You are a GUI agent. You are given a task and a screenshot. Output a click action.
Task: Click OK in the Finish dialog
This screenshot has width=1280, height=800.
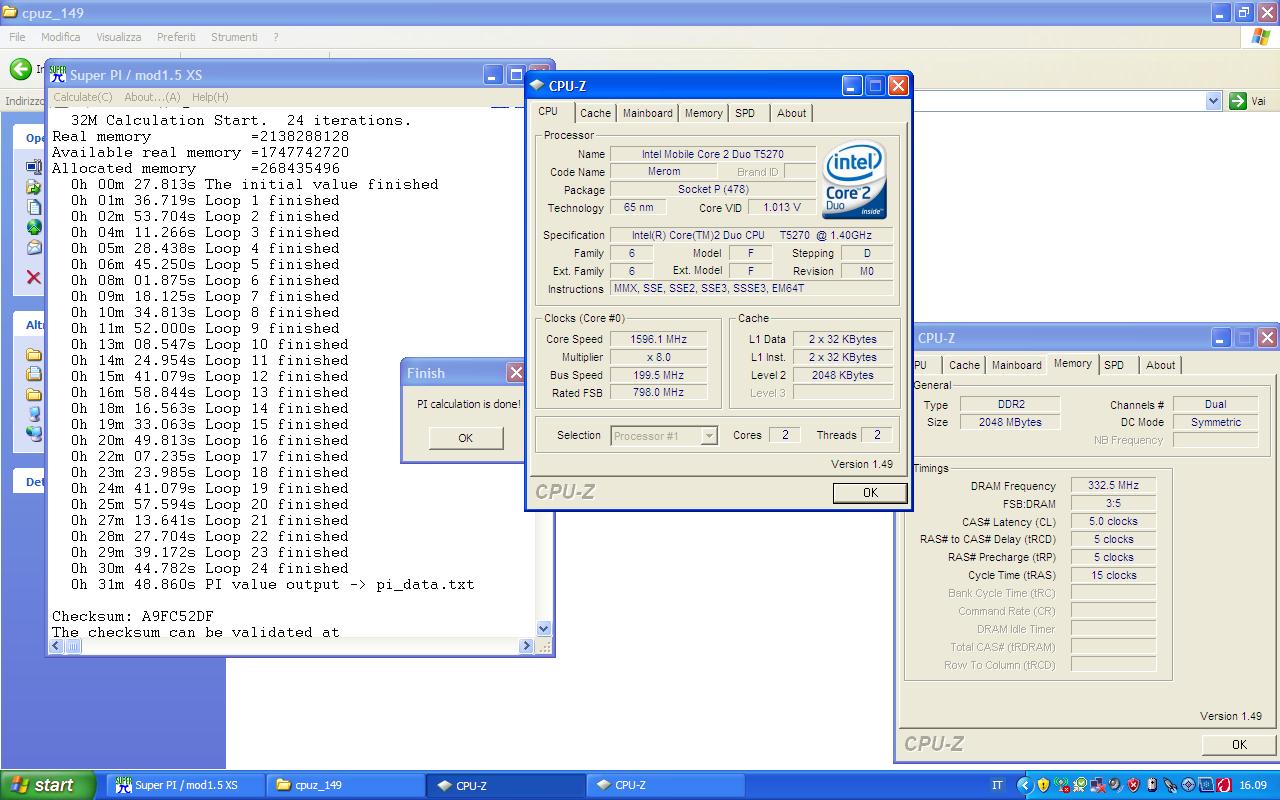(465, 438)
